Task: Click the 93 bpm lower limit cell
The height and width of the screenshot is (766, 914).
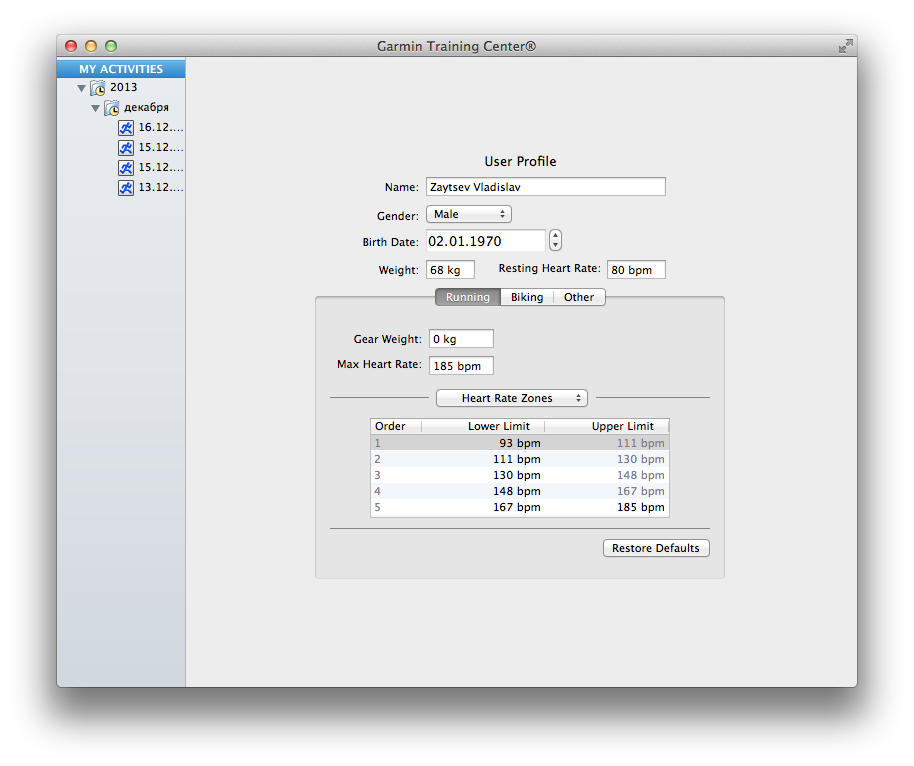Action: click(520, 443)
